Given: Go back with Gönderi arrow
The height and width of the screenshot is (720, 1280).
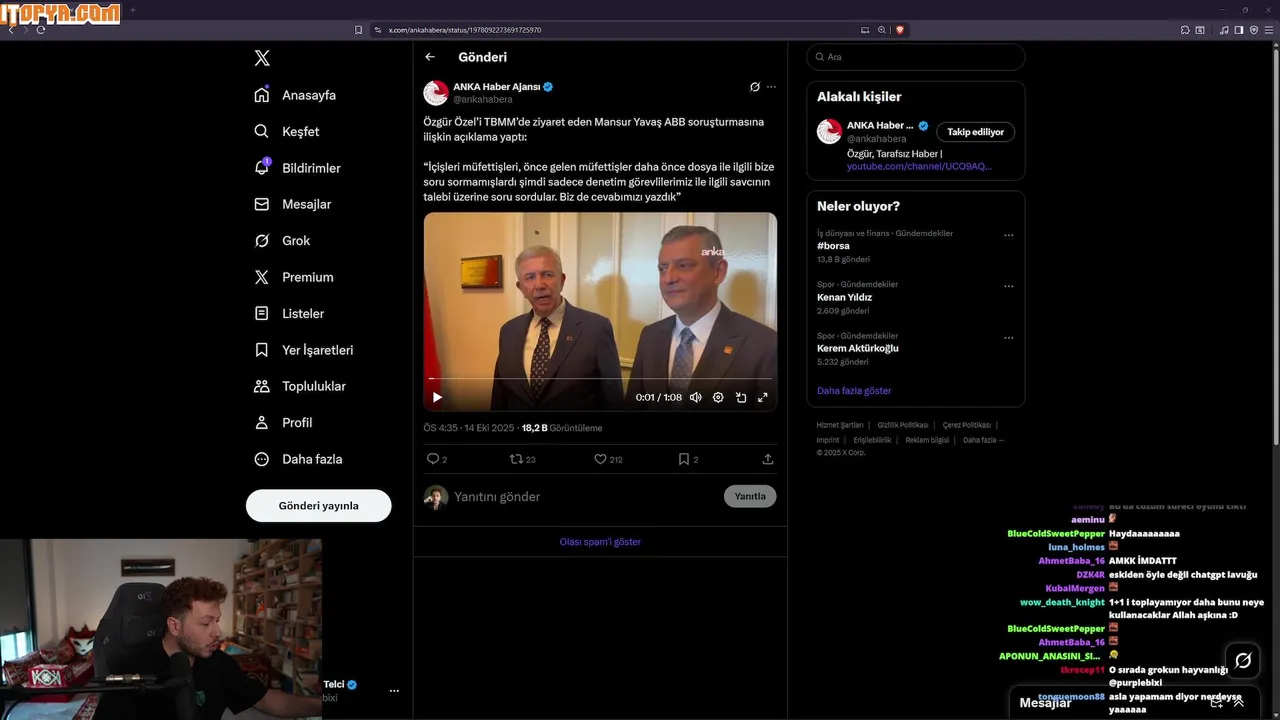Looking at the screenshot, I should 430,57.
